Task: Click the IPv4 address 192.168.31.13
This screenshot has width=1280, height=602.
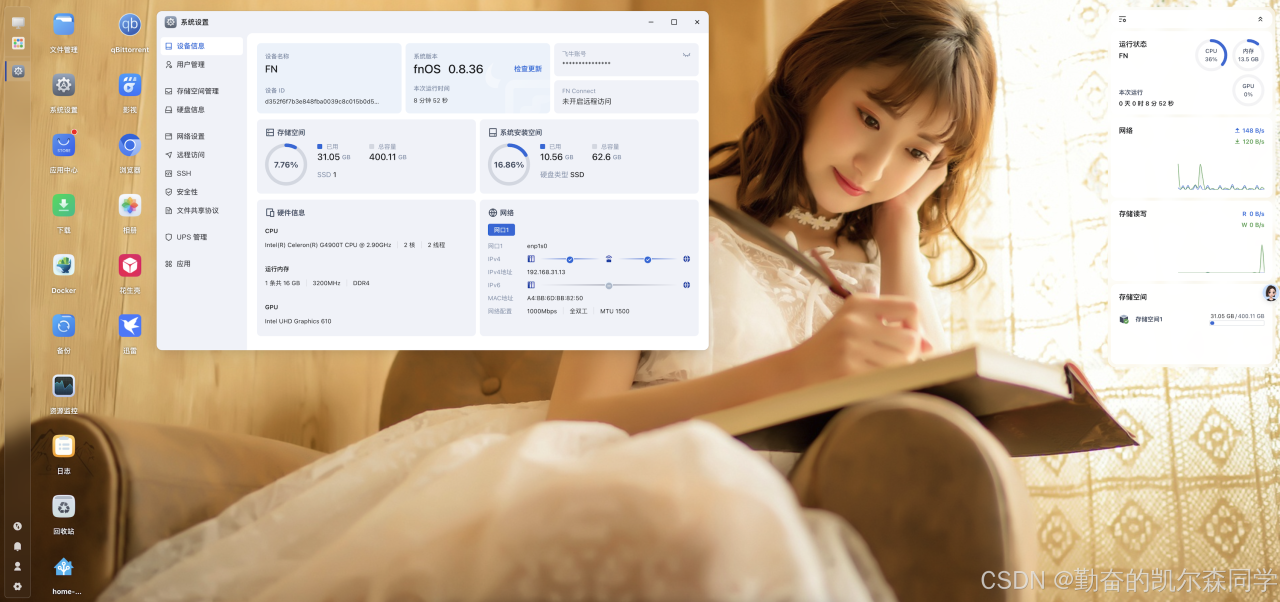Action: click(546, 272)
